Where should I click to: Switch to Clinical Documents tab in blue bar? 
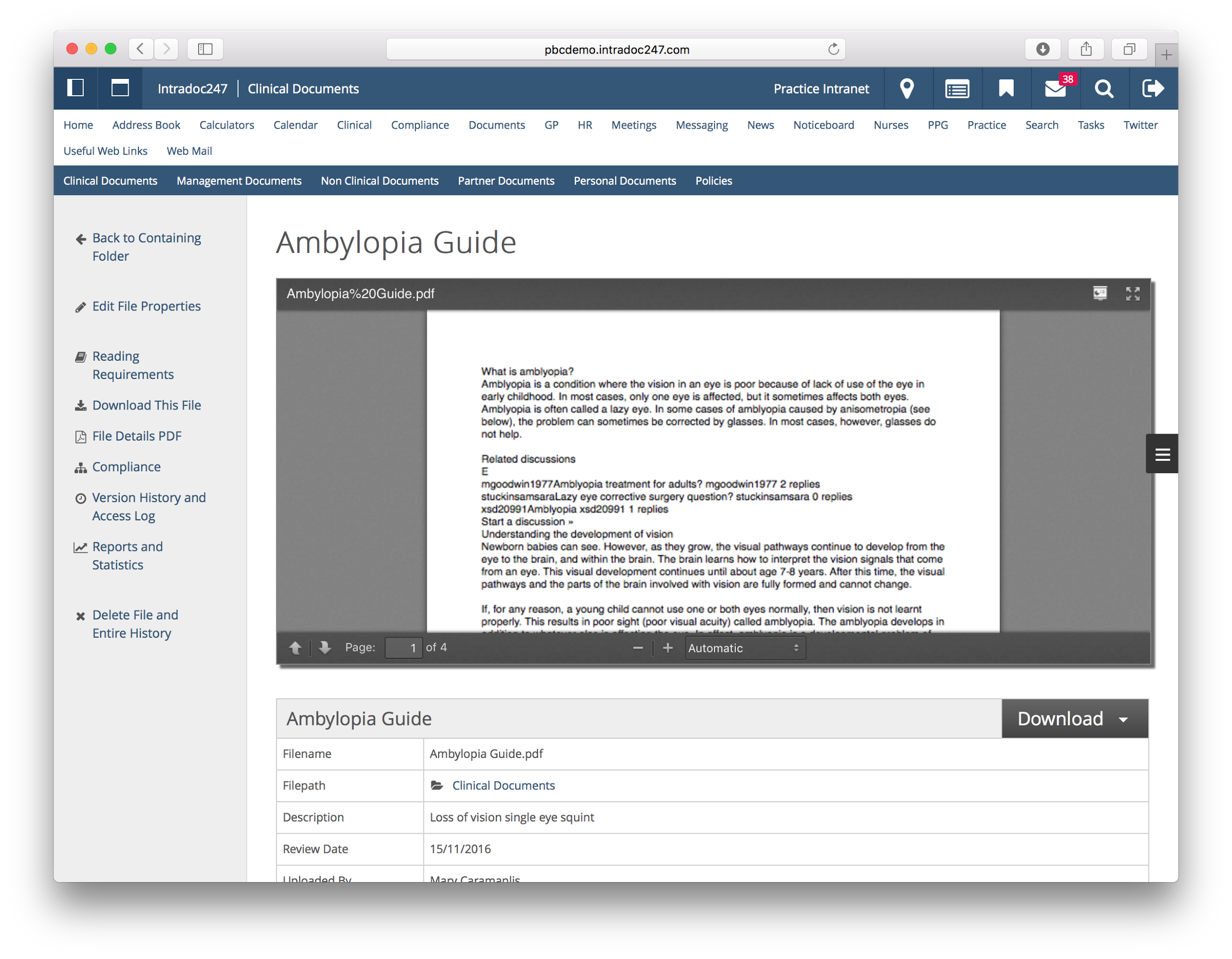click(x=110, y=180)
